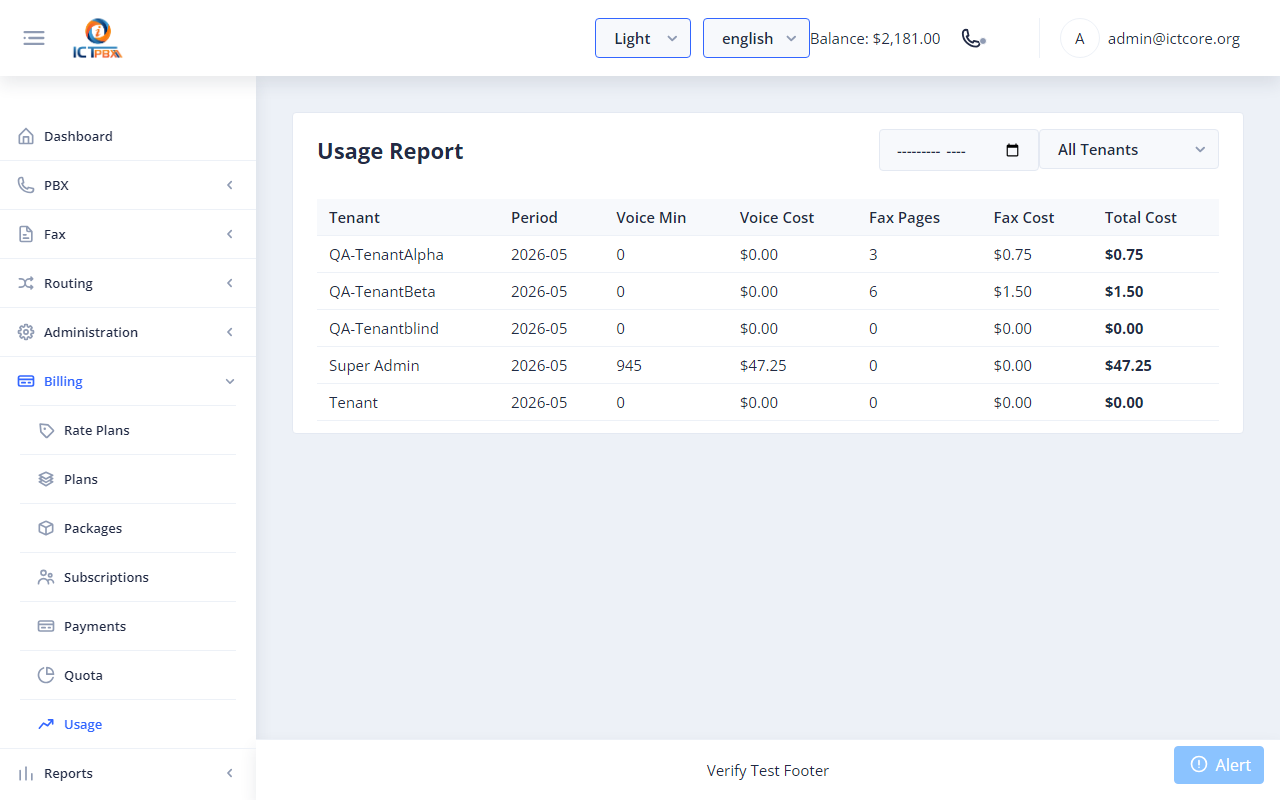Image resolution: width=1280 pixels, height=800 pixels.
Task: Click the Payments card icon
Action: pos(46,626)
